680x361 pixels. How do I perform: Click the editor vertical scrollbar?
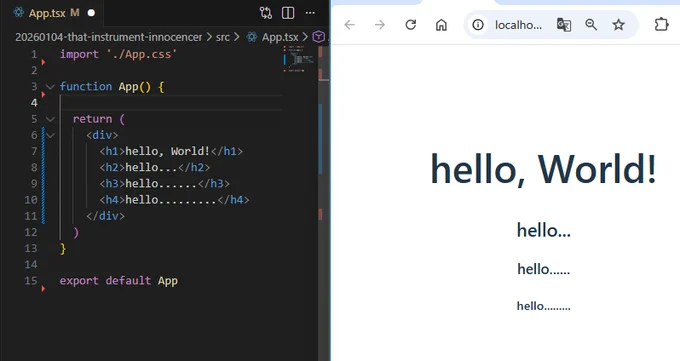(324, 202)
